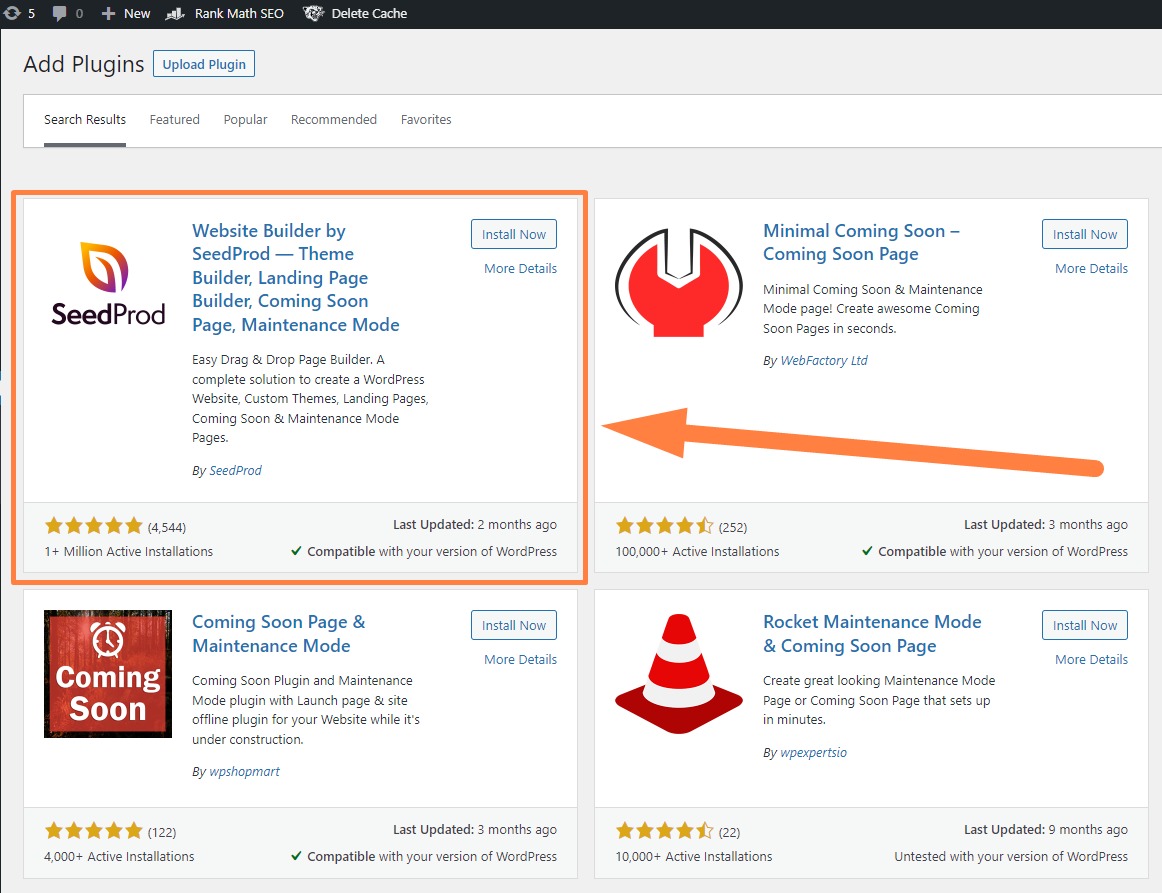Install the Minimal Coming Soon plugin

pyautogui.click(x=1084, y=234)
